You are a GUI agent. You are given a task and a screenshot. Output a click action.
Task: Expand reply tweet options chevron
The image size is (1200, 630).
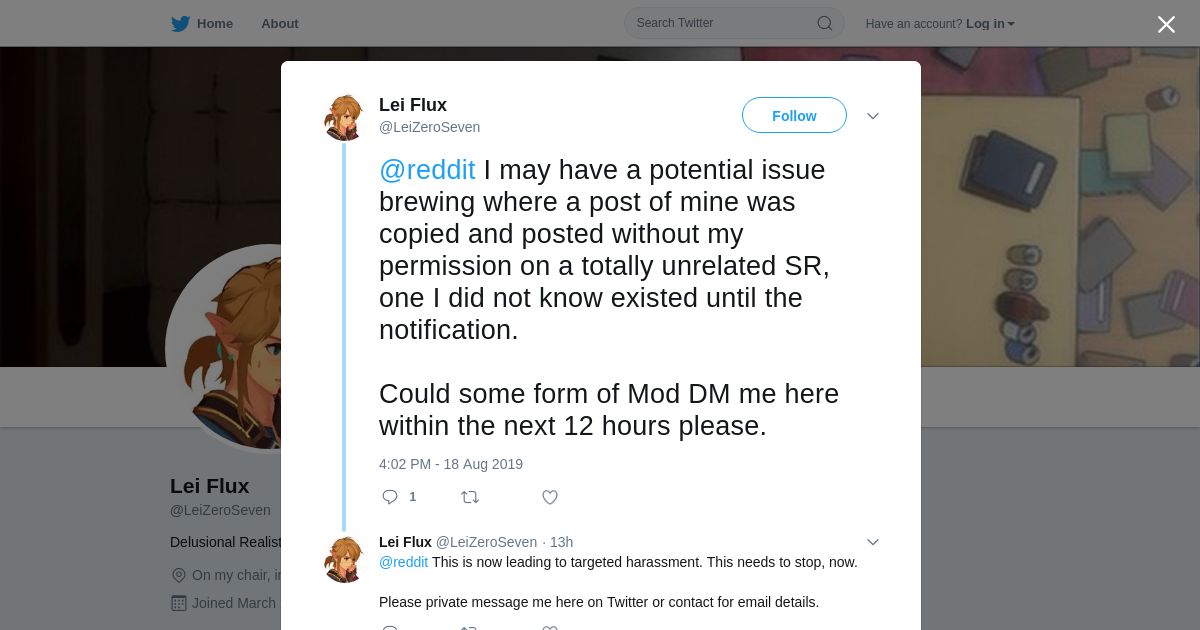872,542
